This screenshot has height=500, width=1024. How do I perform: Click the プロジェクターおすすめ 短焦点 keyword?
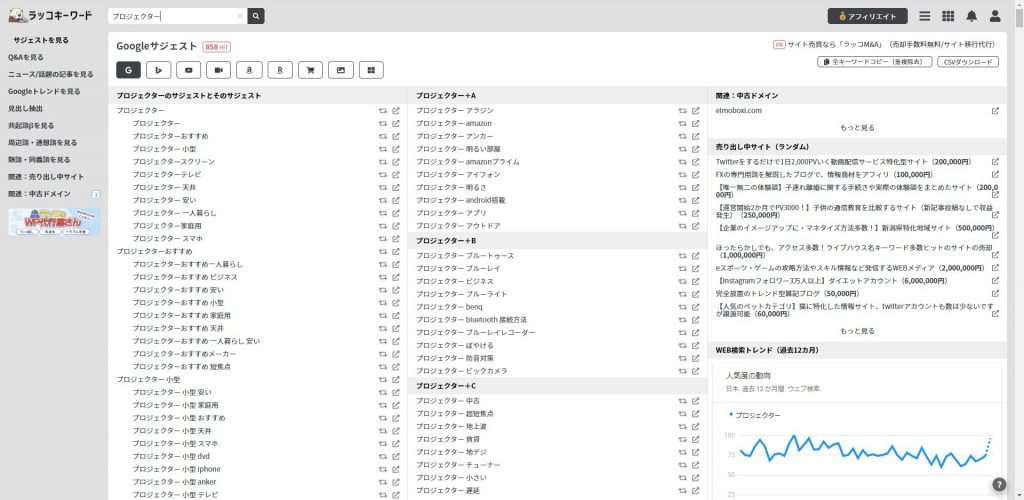tap(182, 367)
